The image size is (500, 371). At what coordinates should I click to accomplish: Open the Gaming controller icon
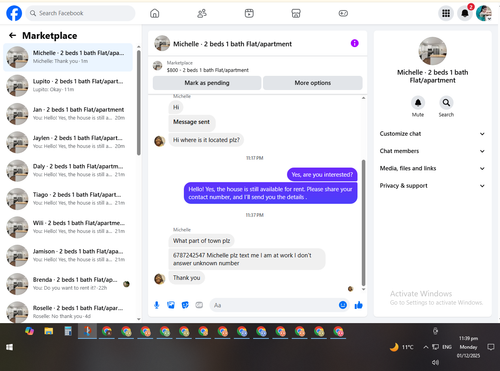(x=343, y=13)
